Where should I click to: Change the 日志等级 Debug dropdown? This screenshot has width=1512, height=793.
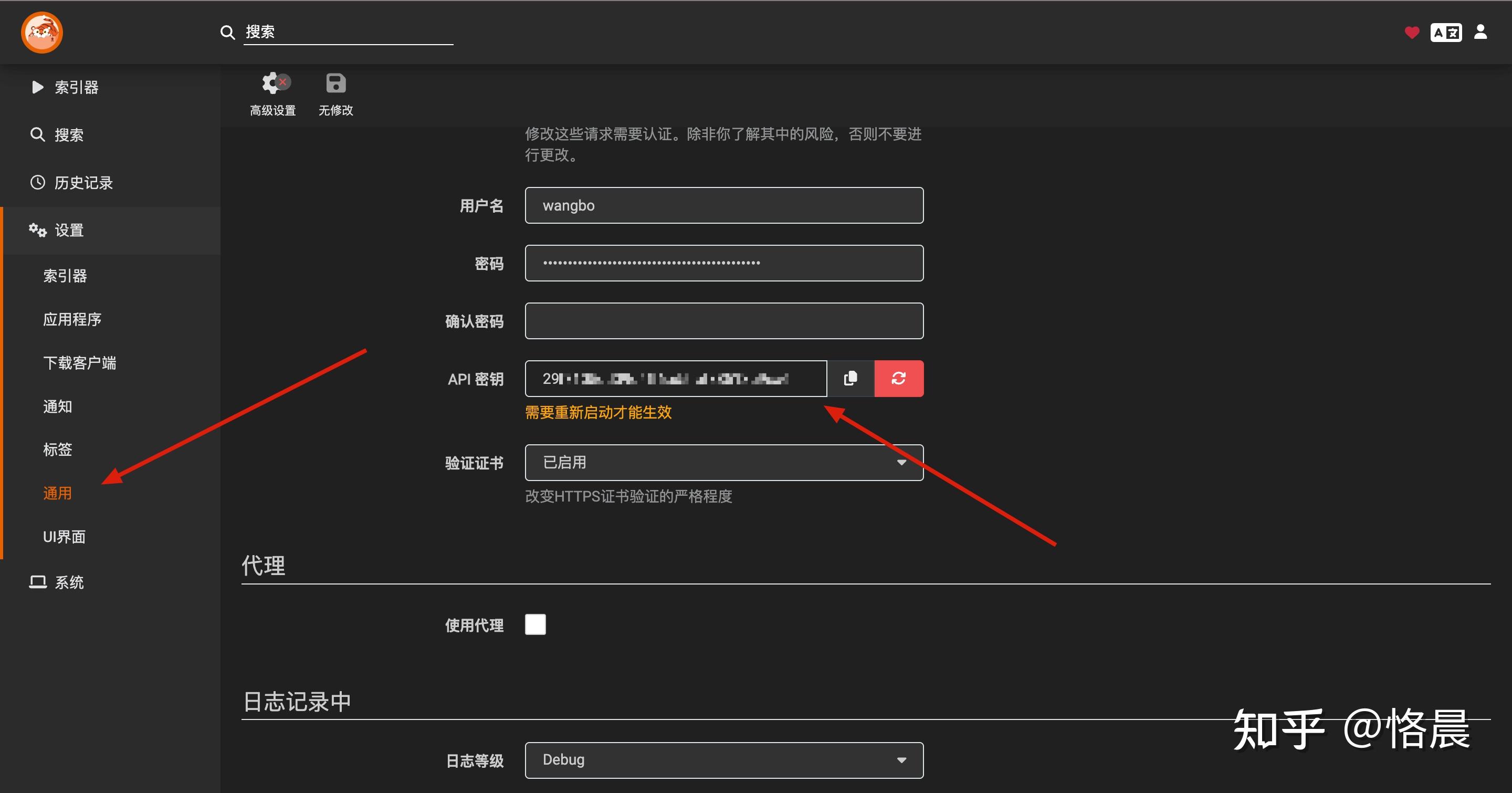724,759
